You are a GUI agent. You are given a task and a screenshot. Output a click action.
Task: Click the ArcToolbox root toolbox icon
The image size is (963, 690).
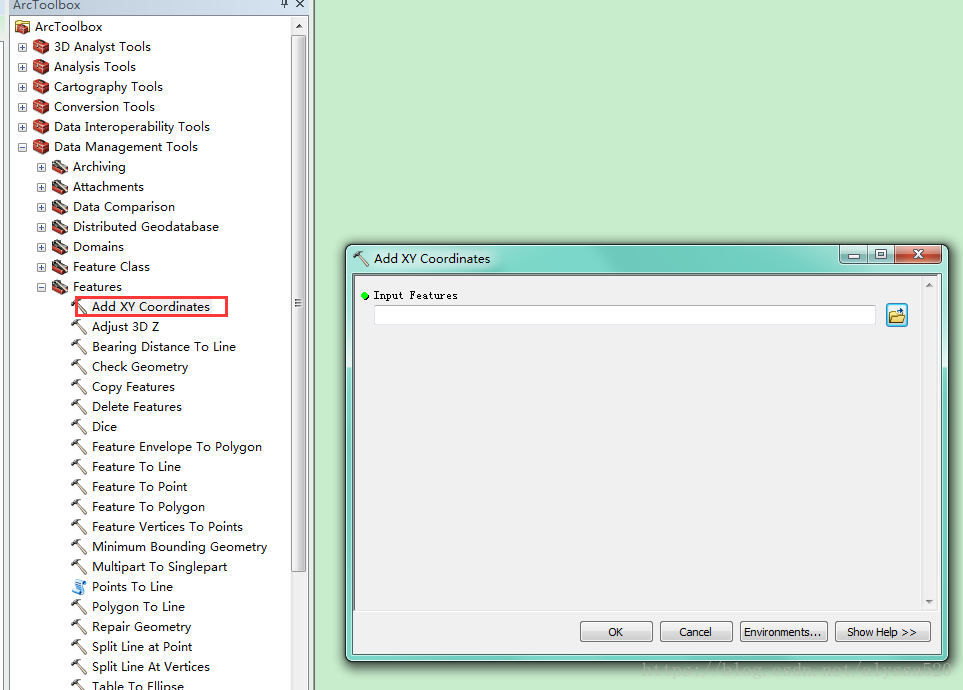pos(23,27)
